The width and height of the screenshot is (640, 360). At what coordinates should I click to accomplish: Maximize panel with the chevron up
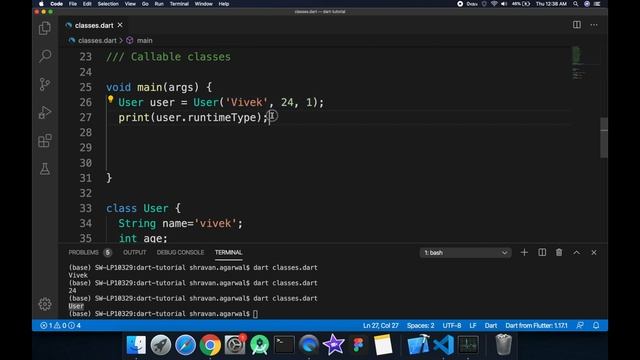(x=576, y=253)
